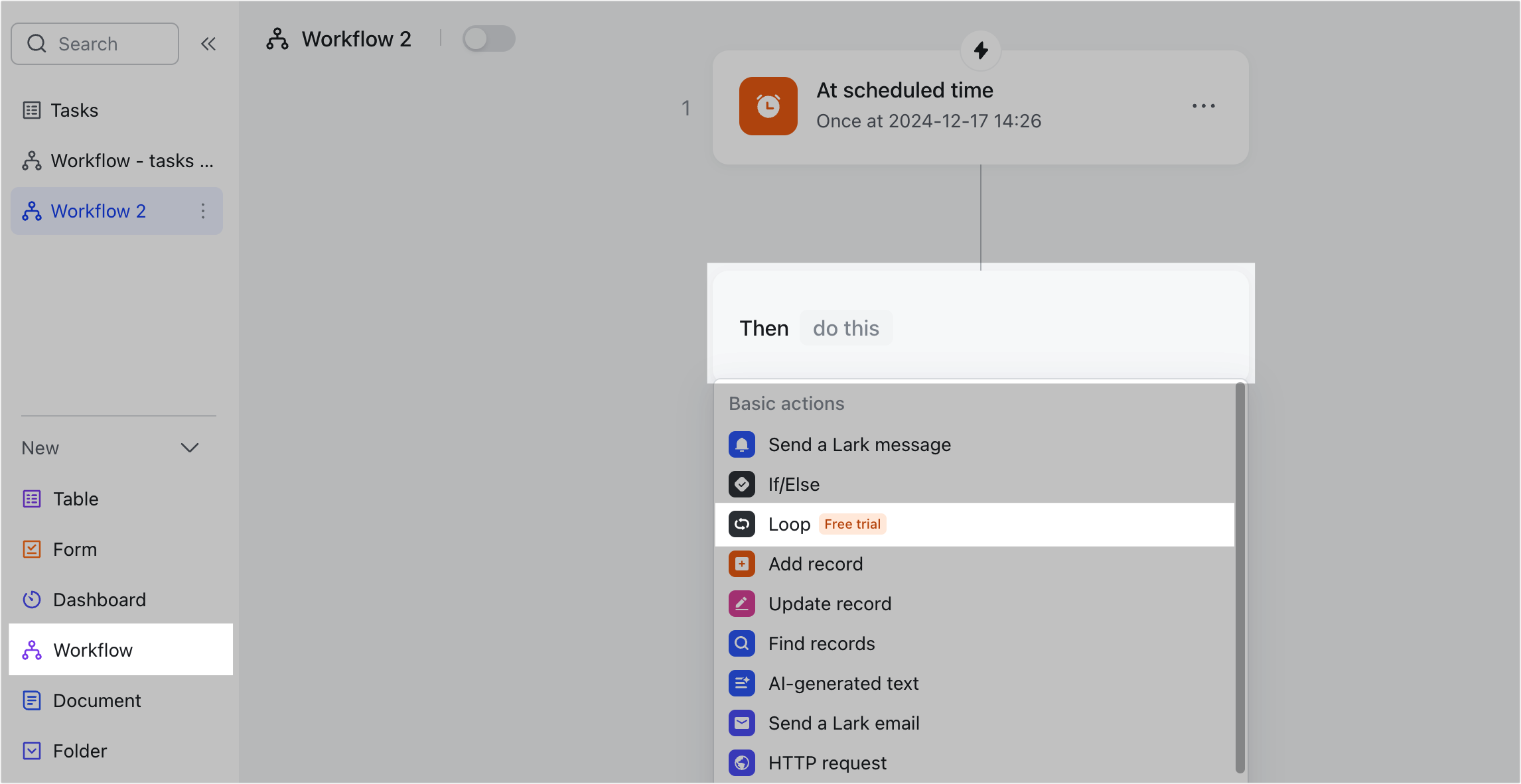The image size is (1521, 784).
Task: Click the If/Else action icon
Action: (741, 484)
